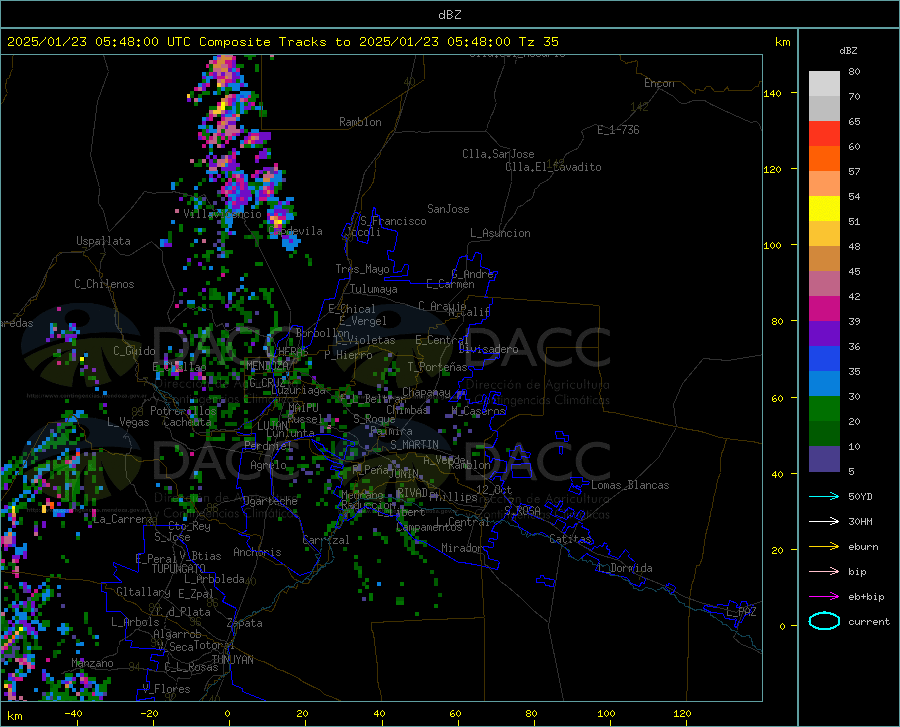This screenshot has width=900, height=727.
Task: Click the 'S_Francisco' map label
Action: coord(393,221)
